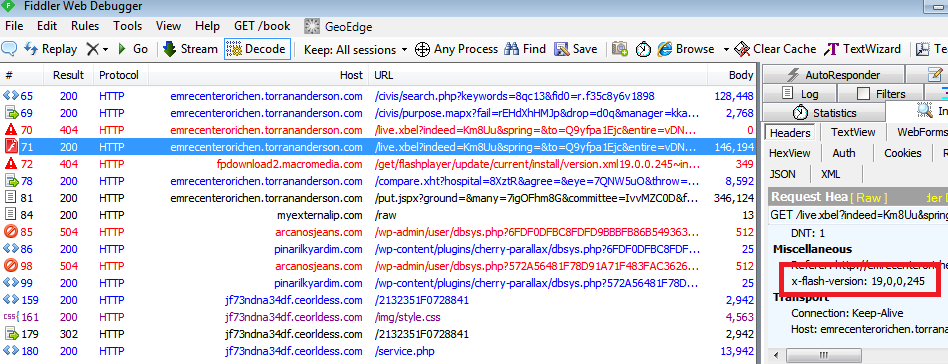The height and width of the screenshot is (364, 948).
Task: Click the Raw link in Request Headers
Action: pyautogui.click(x=869, y=197)
